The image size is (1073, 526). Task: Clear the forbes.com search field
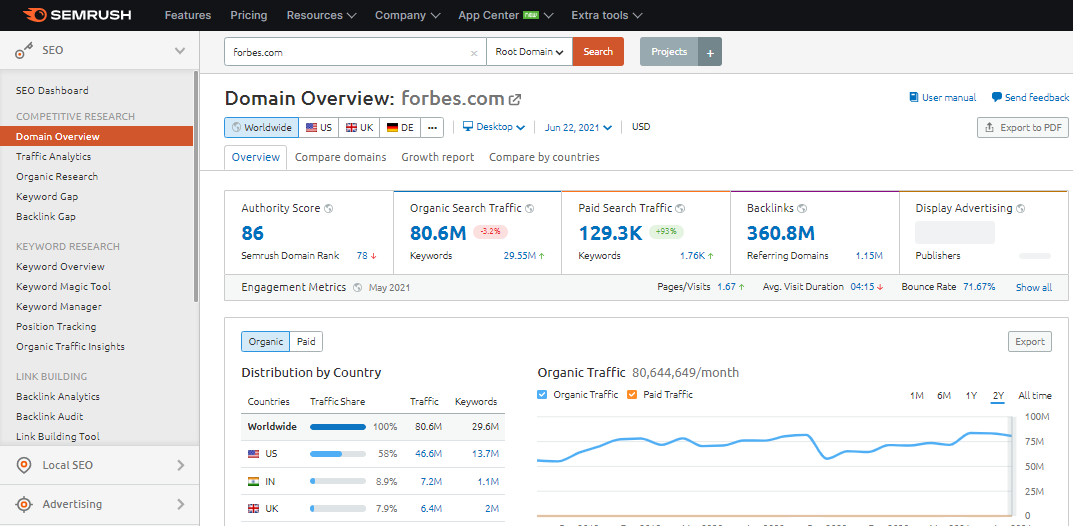pos(474,53)
